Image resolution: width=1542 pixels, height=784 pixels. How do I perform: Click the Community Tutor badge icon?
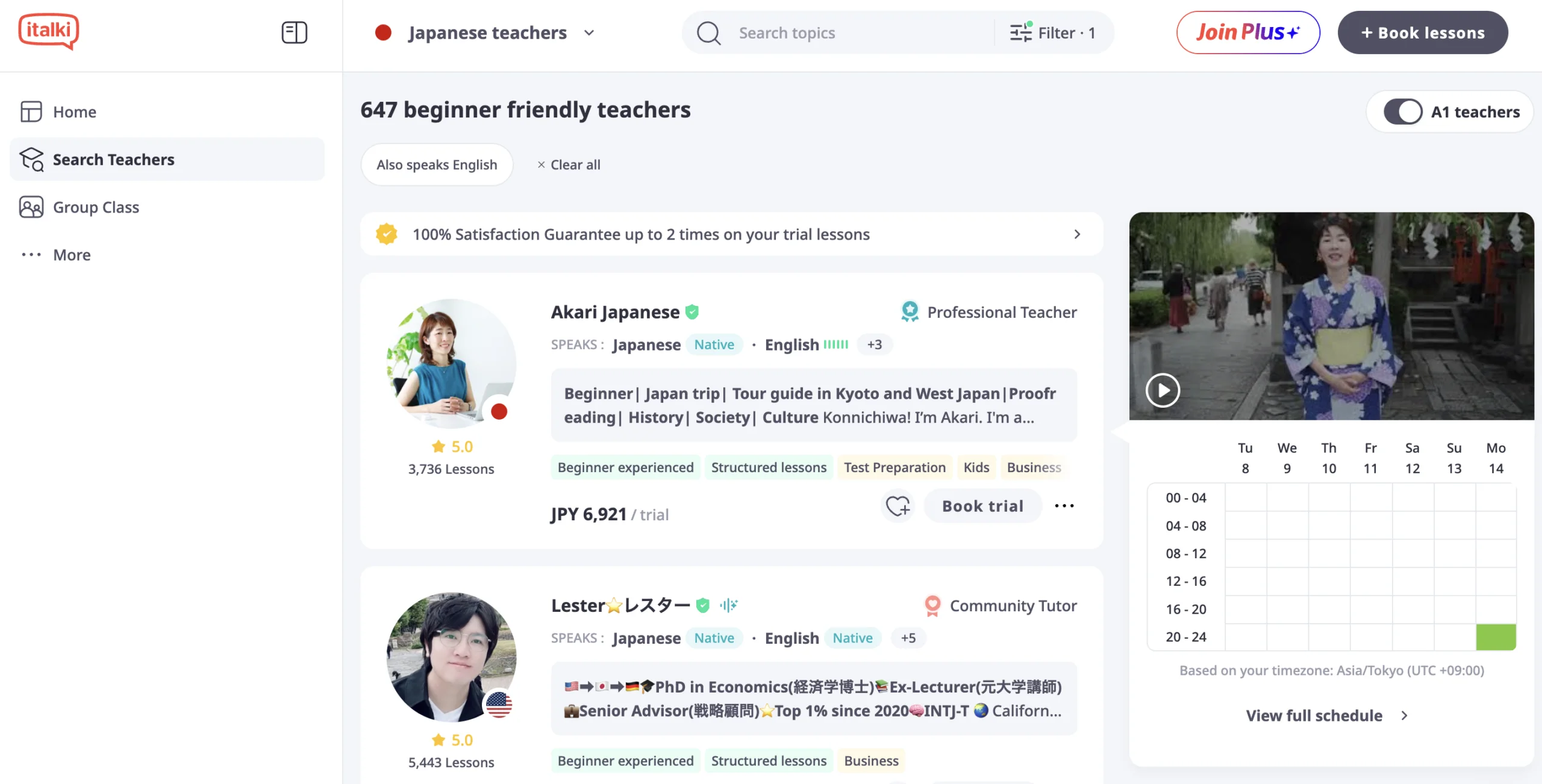pos(932,605)
